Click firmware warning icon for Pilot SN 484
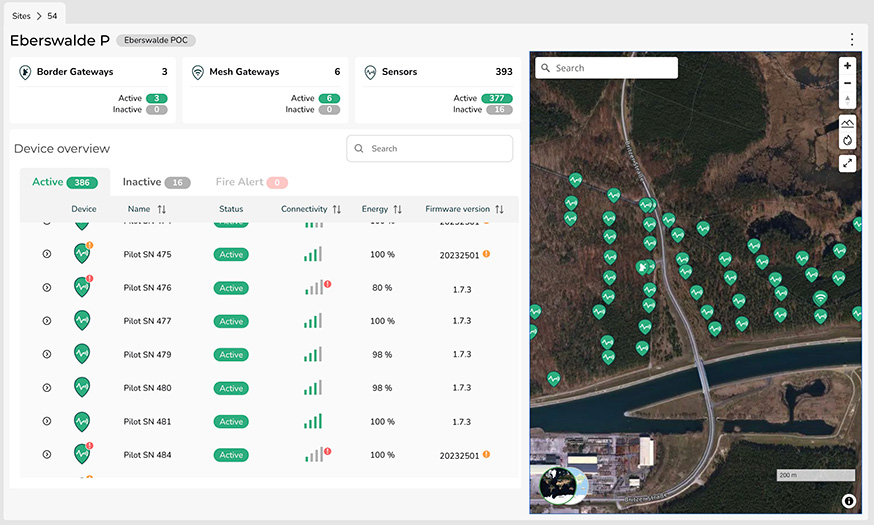 486,454
